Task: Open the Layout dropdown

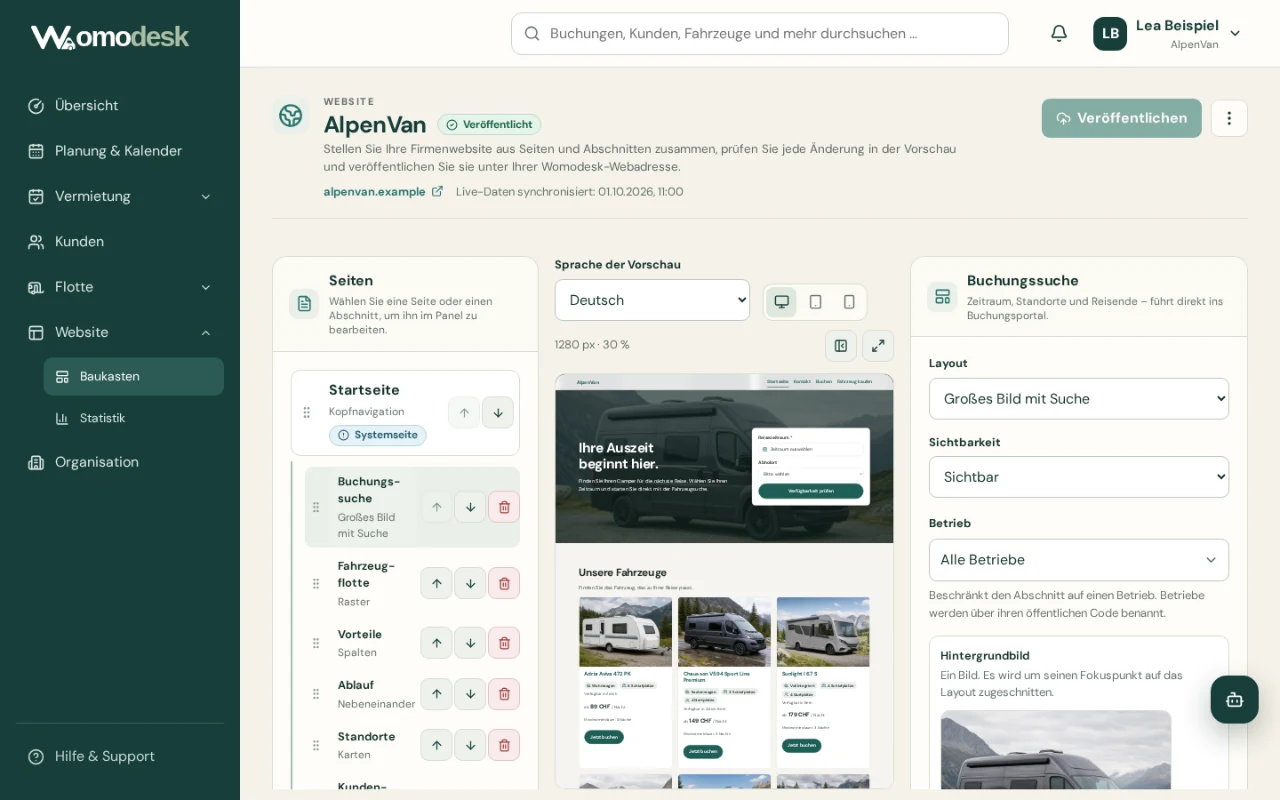Action: [1079, 399]
